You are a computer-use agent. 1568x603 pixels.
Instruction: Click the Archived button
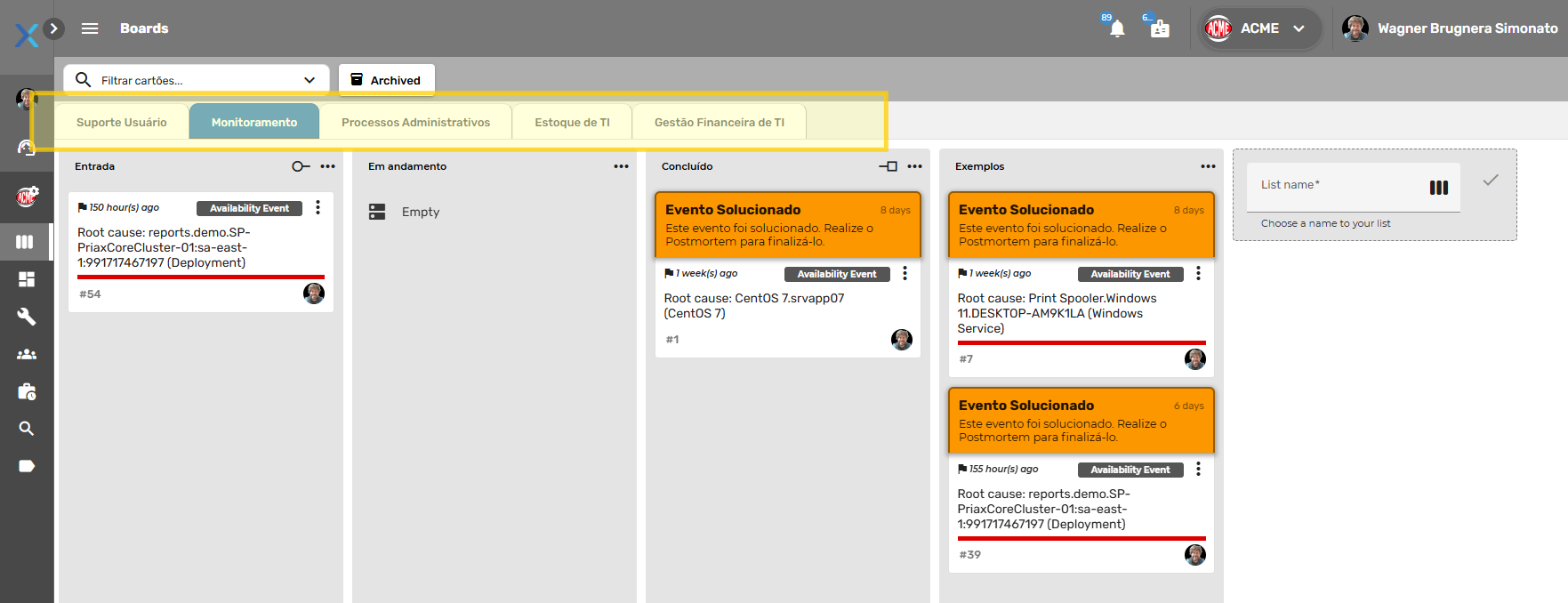(x=386, y=80)
